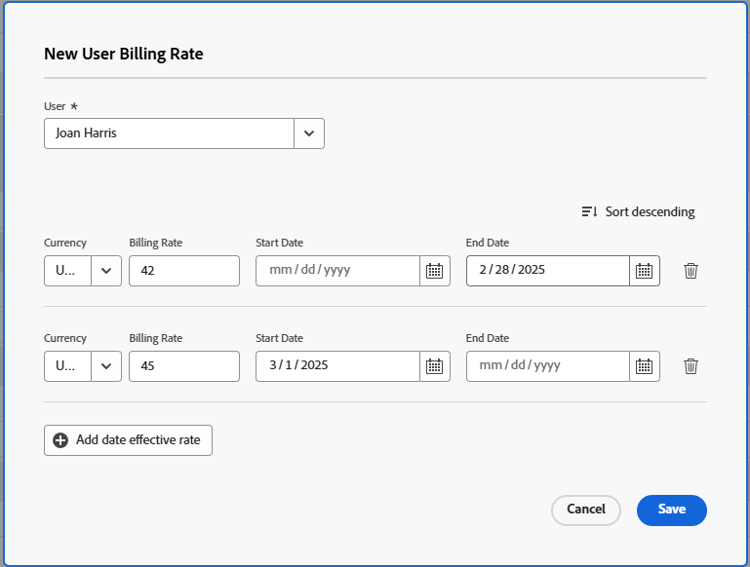Click the Start Date field showing 3/1/2025
The height and width of the screenshot is (567, 750).
pos(336,366)
